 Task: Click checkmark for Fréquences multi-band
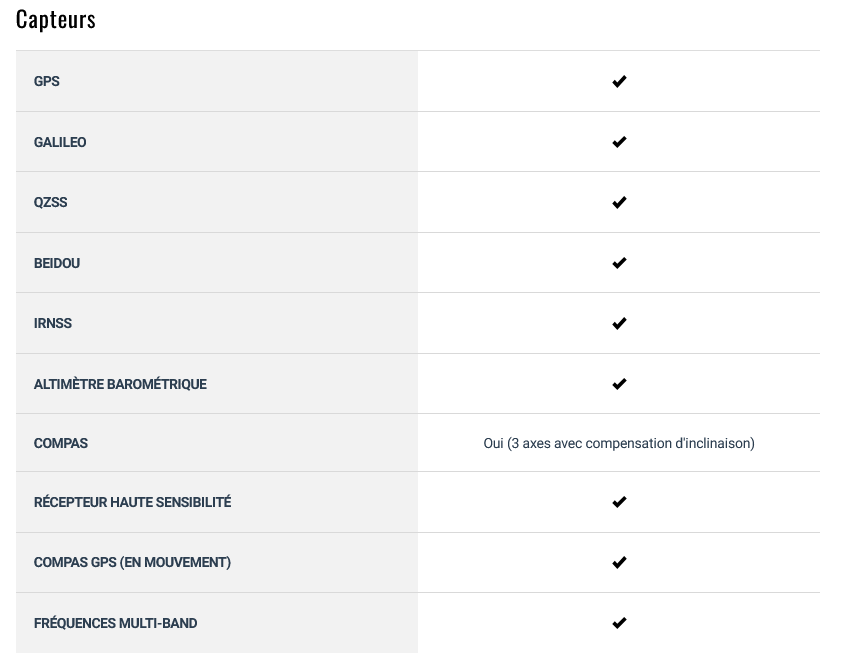[619, 622]
